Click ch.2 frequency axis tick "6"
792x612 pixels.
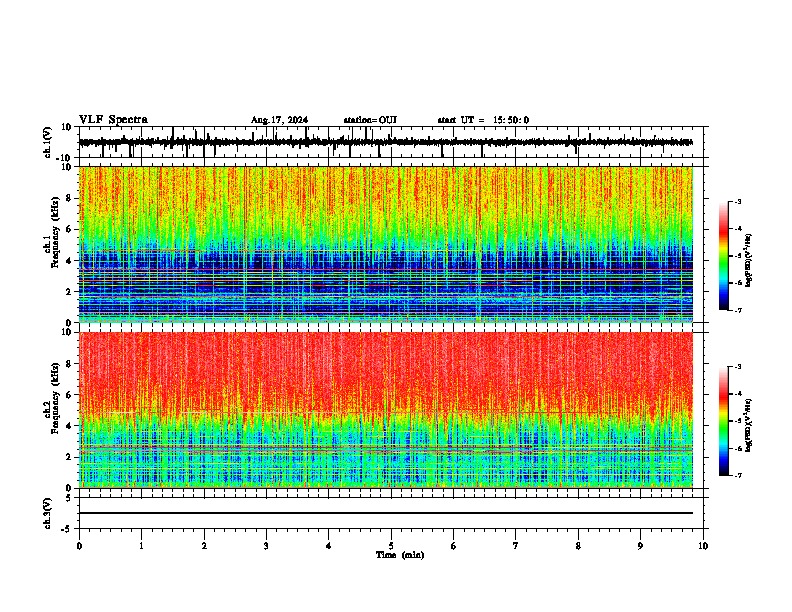pos(70,395)
